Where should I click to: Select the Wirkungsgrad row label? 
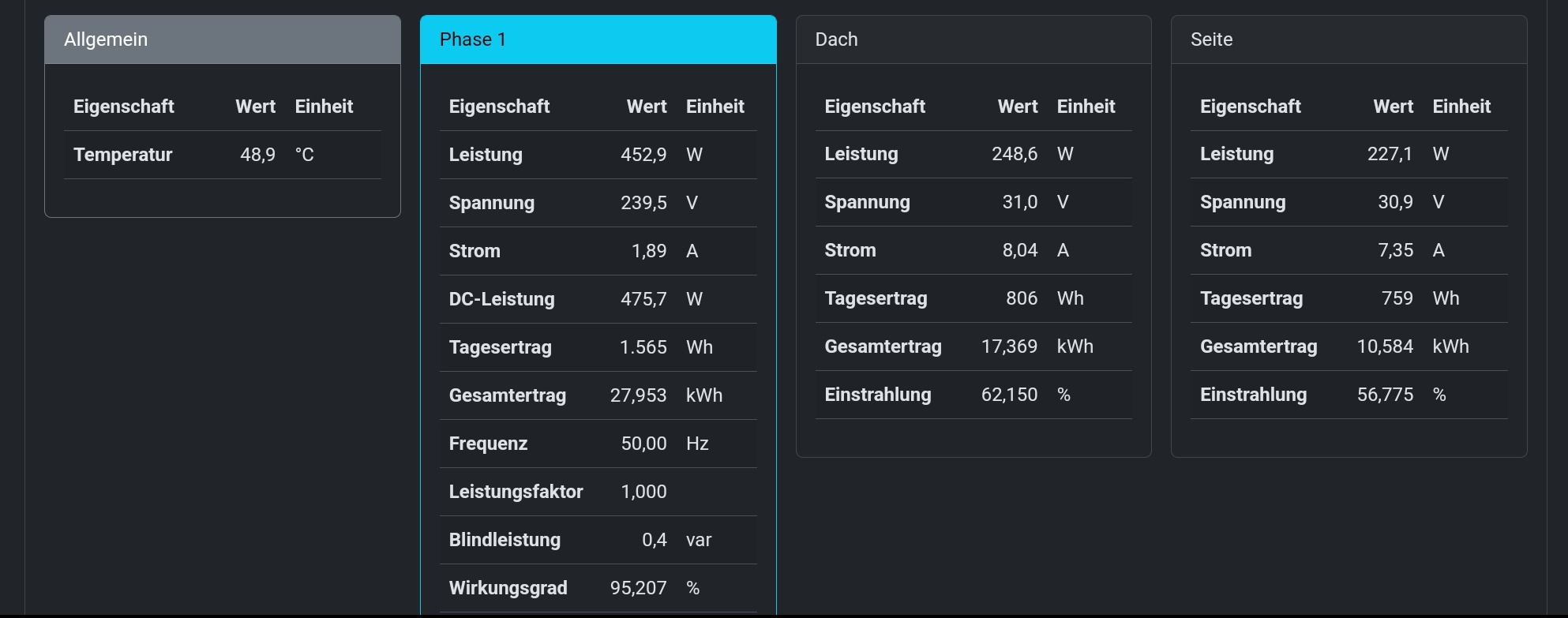[x=508, y=588]
